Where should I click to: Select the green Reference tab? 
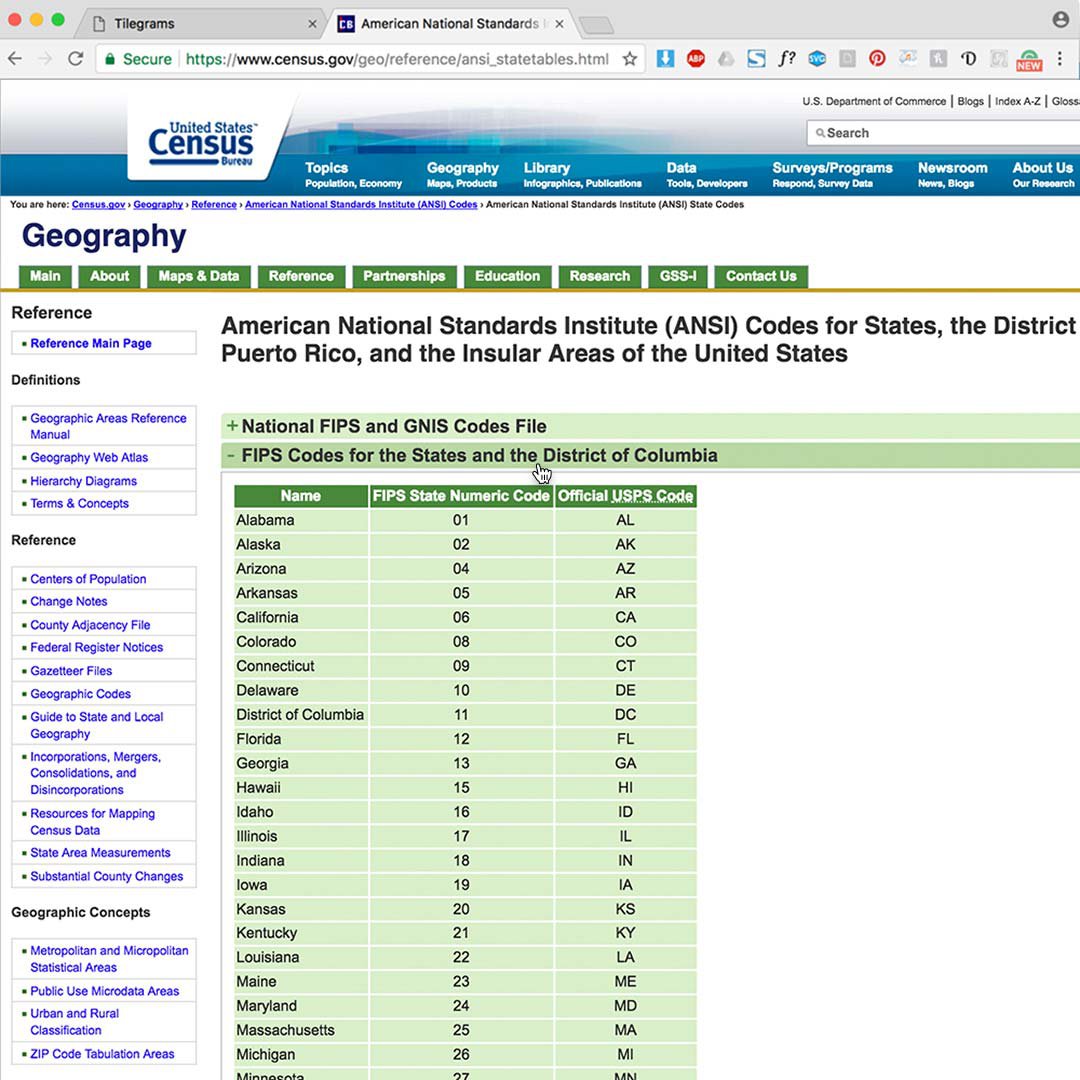pyautogui.click(x=301, y=276)
